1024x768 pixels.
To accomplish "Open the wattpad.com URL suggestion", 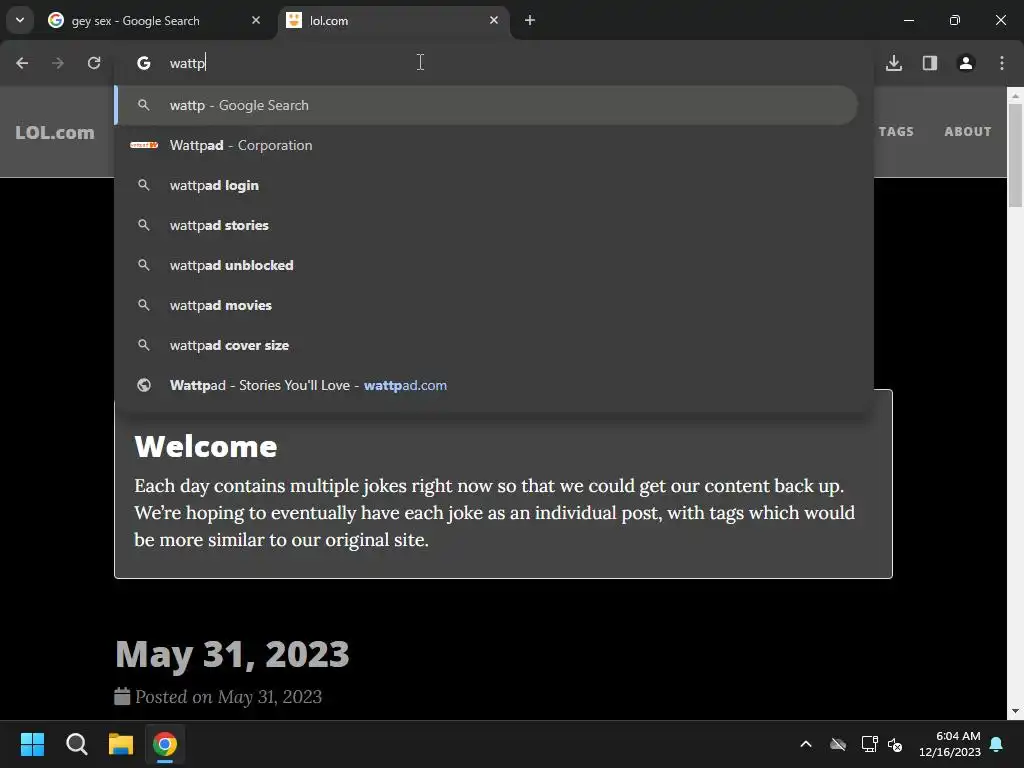I will [x=486, y=385].
